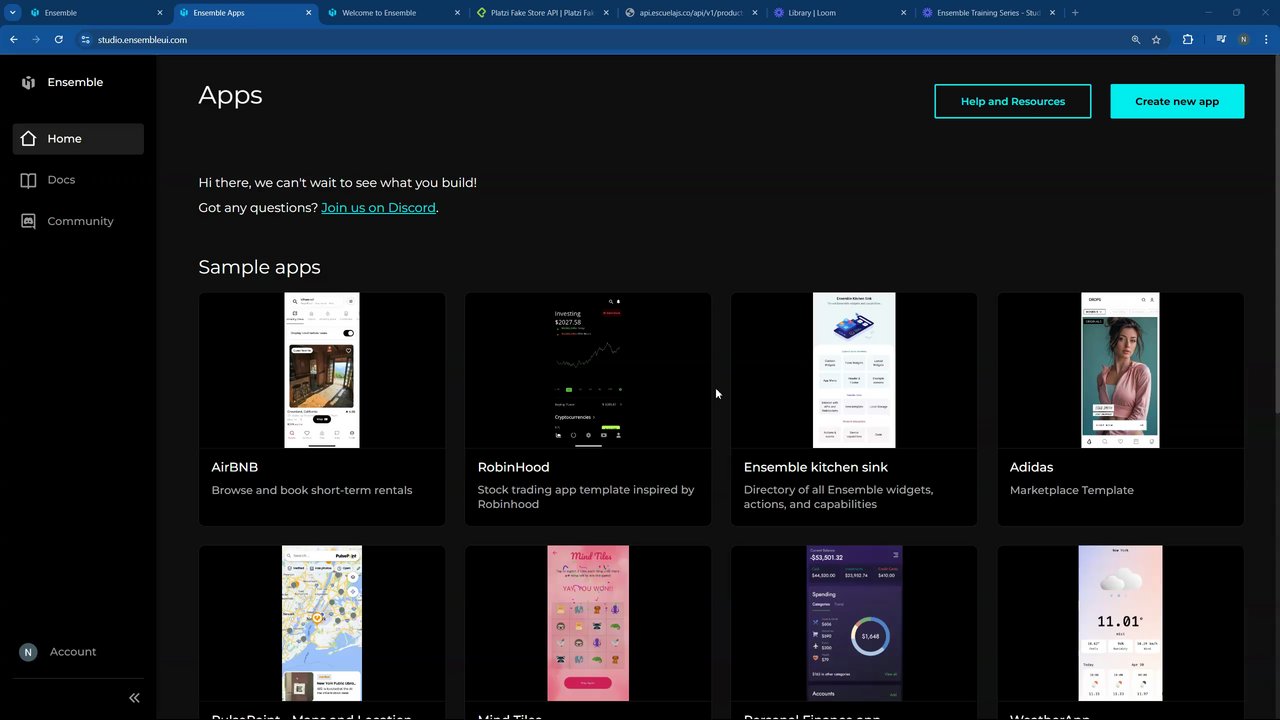The image size is (1280, 720).
Task: Open the tab search dropdown arrow
Action: [x=13, y=13]
